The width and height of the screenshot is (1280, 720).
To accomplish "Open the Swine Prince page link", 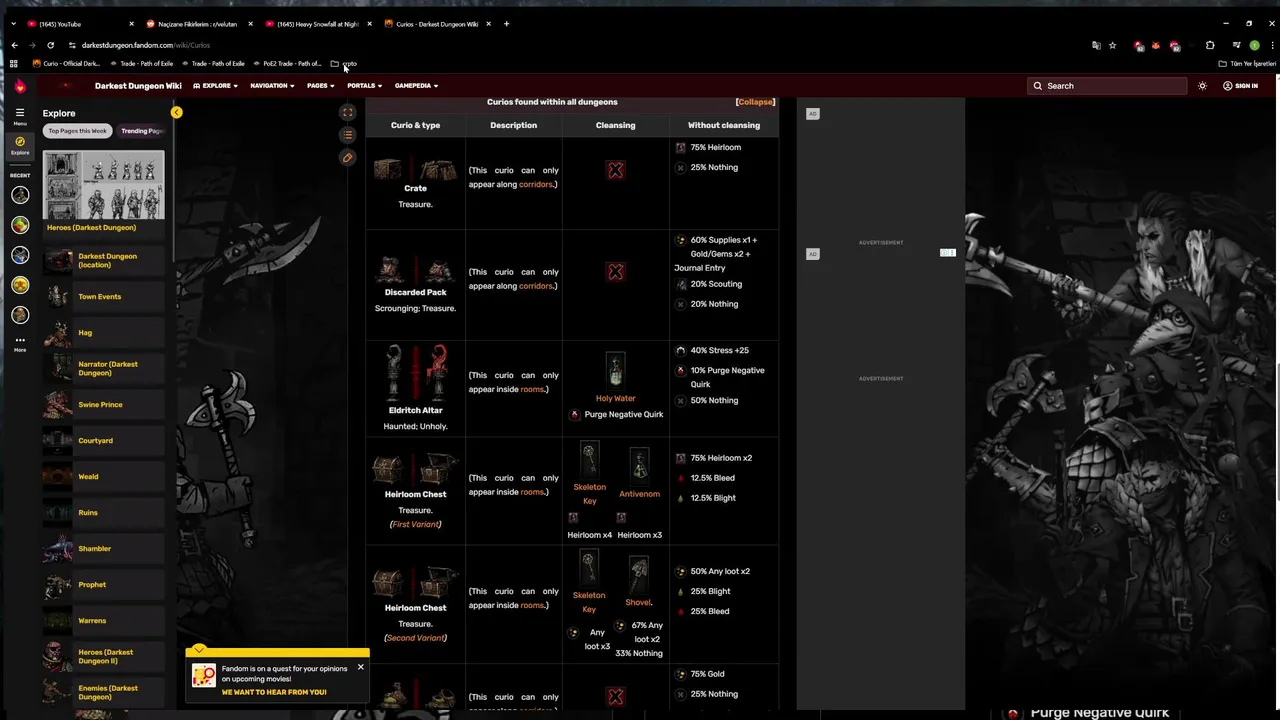I will [100, 405].
